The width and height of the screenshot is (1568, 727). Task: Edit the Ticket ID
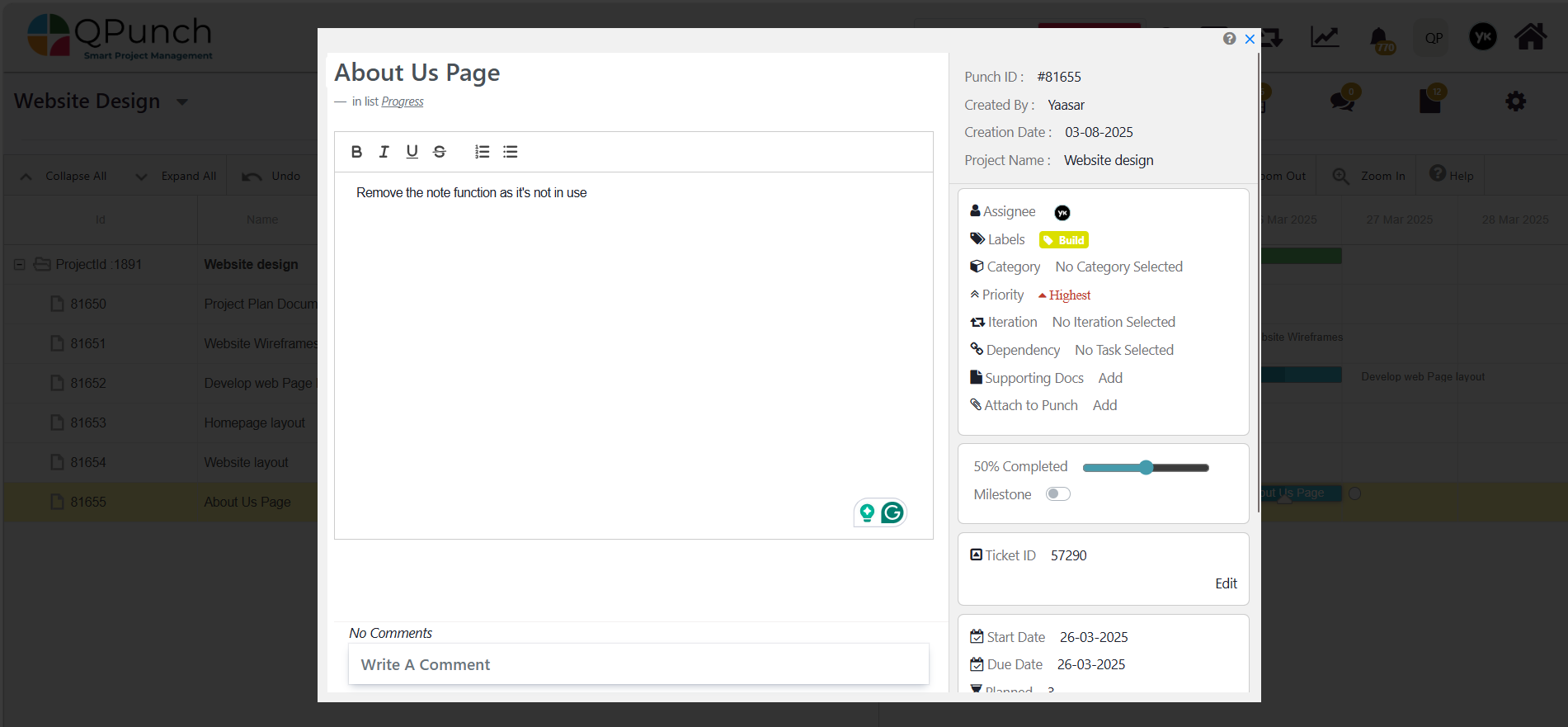coord(1226,583)
